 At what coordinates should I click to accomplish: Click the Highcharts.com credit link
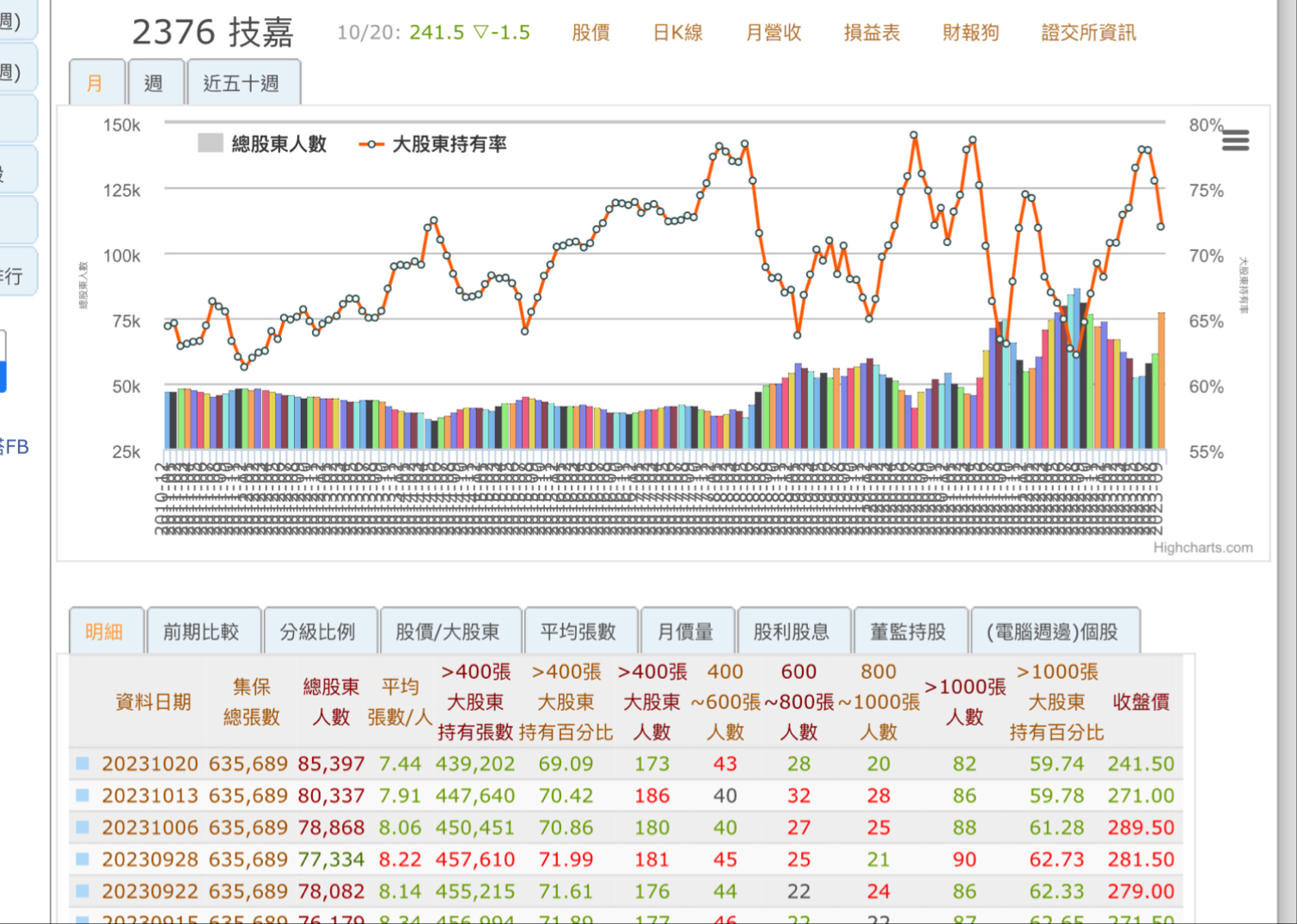click(x=1202, y=548)
